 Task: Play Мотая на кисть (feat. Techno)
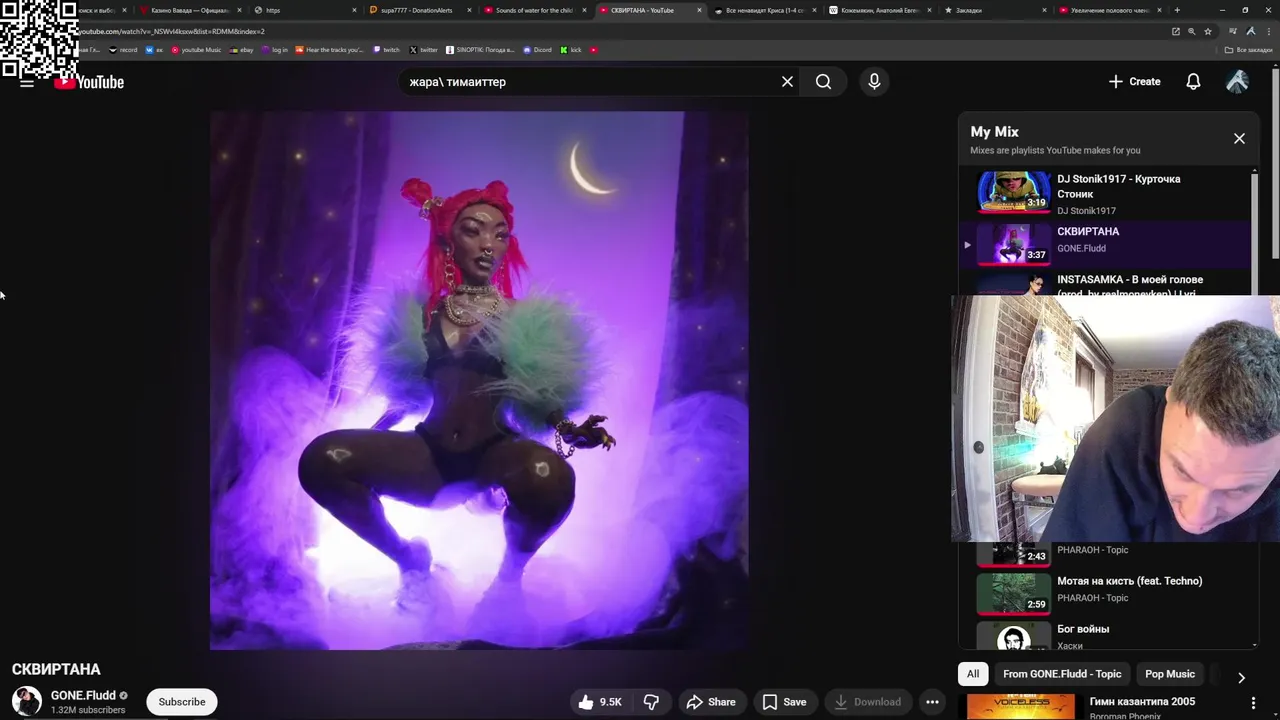pyautogui.click(x=1104, y=592)
